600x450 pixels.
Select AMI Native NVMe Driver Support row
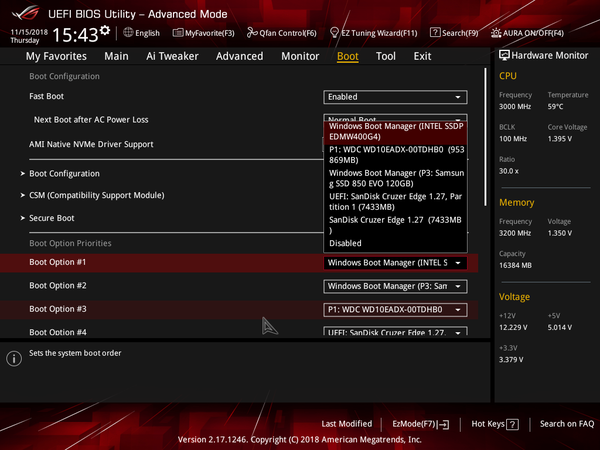(91, 144)
